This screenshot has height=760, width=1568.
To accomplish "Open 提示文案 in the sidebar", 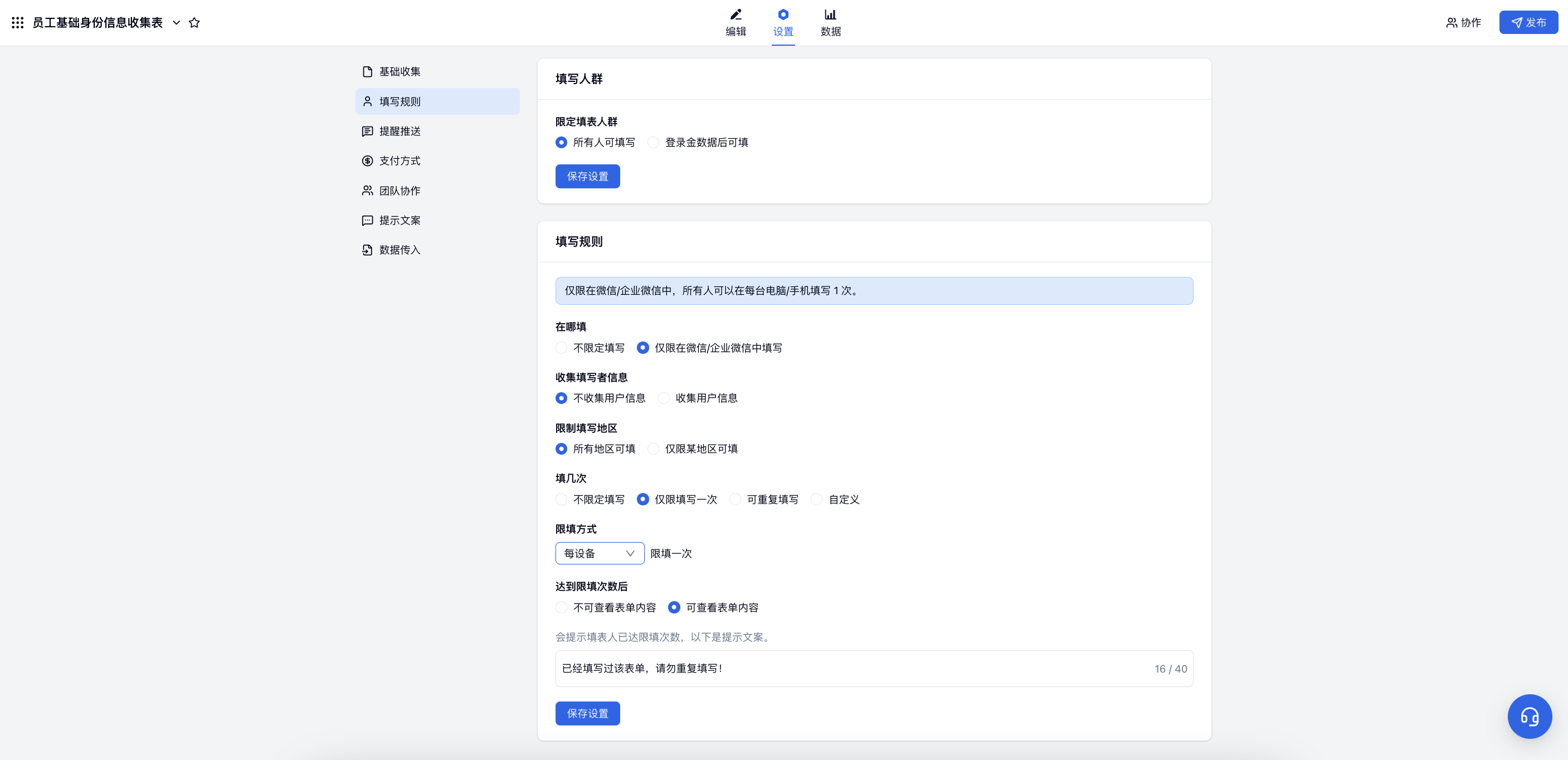I will click(x=437, y=220).
